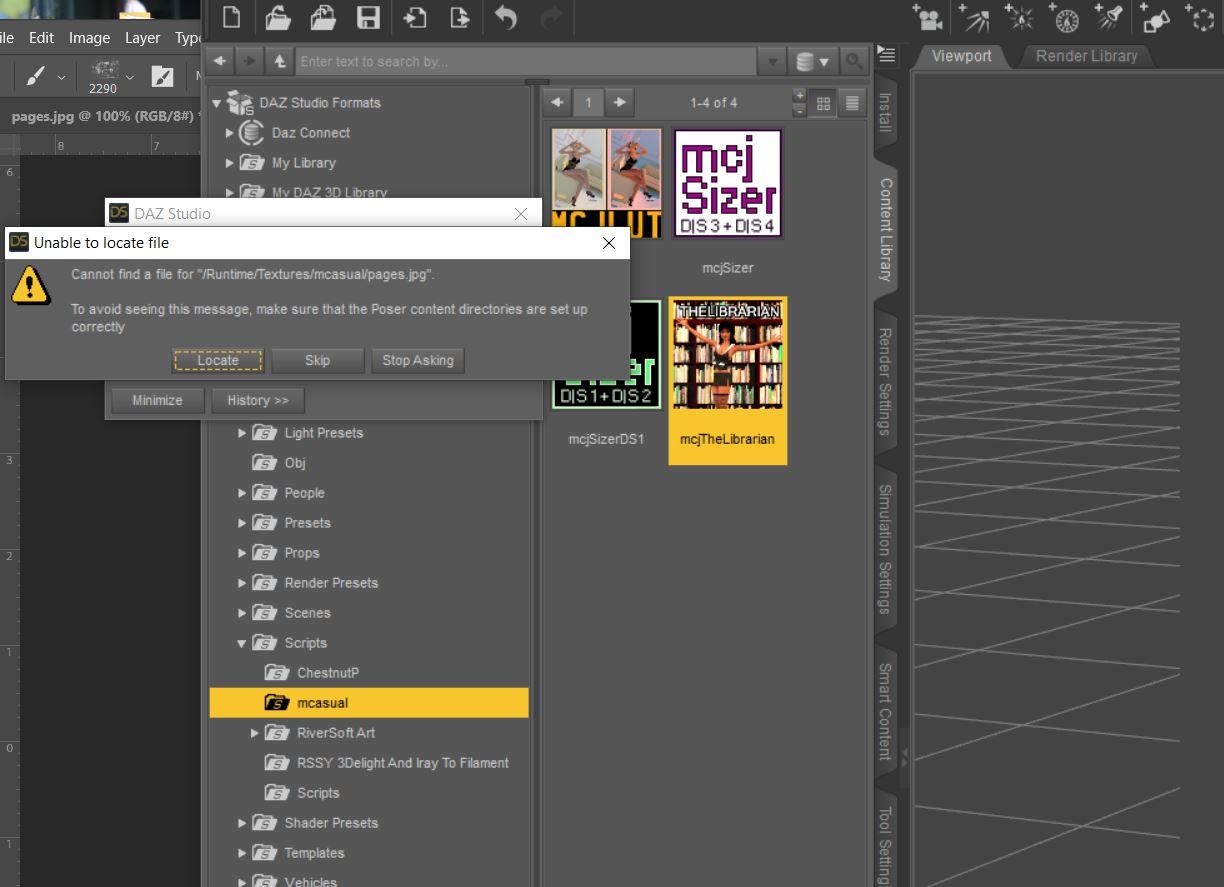Expand the Daz Connect node

pos(229,132)
